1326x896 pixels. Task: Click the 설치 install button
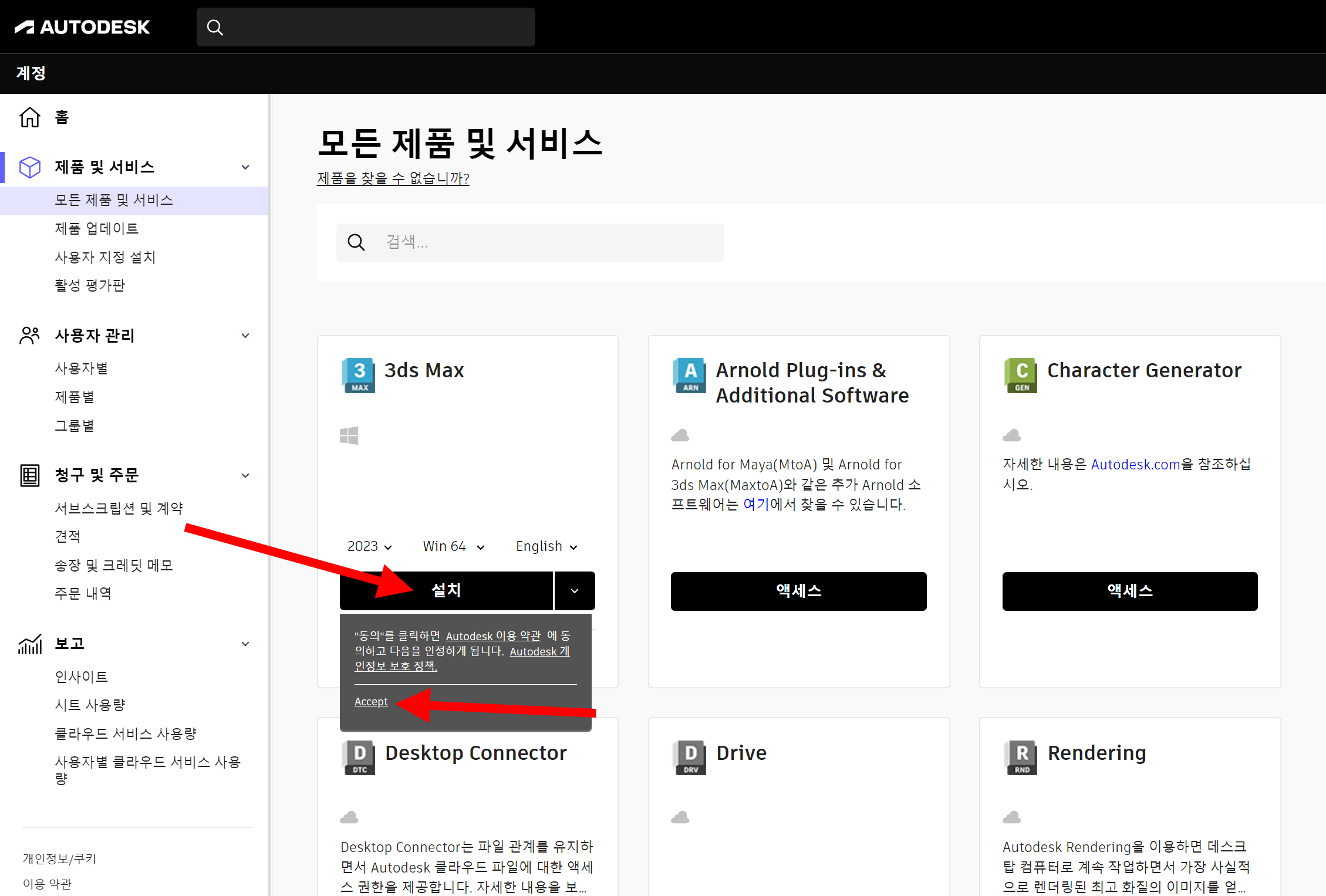coord(446,591)
